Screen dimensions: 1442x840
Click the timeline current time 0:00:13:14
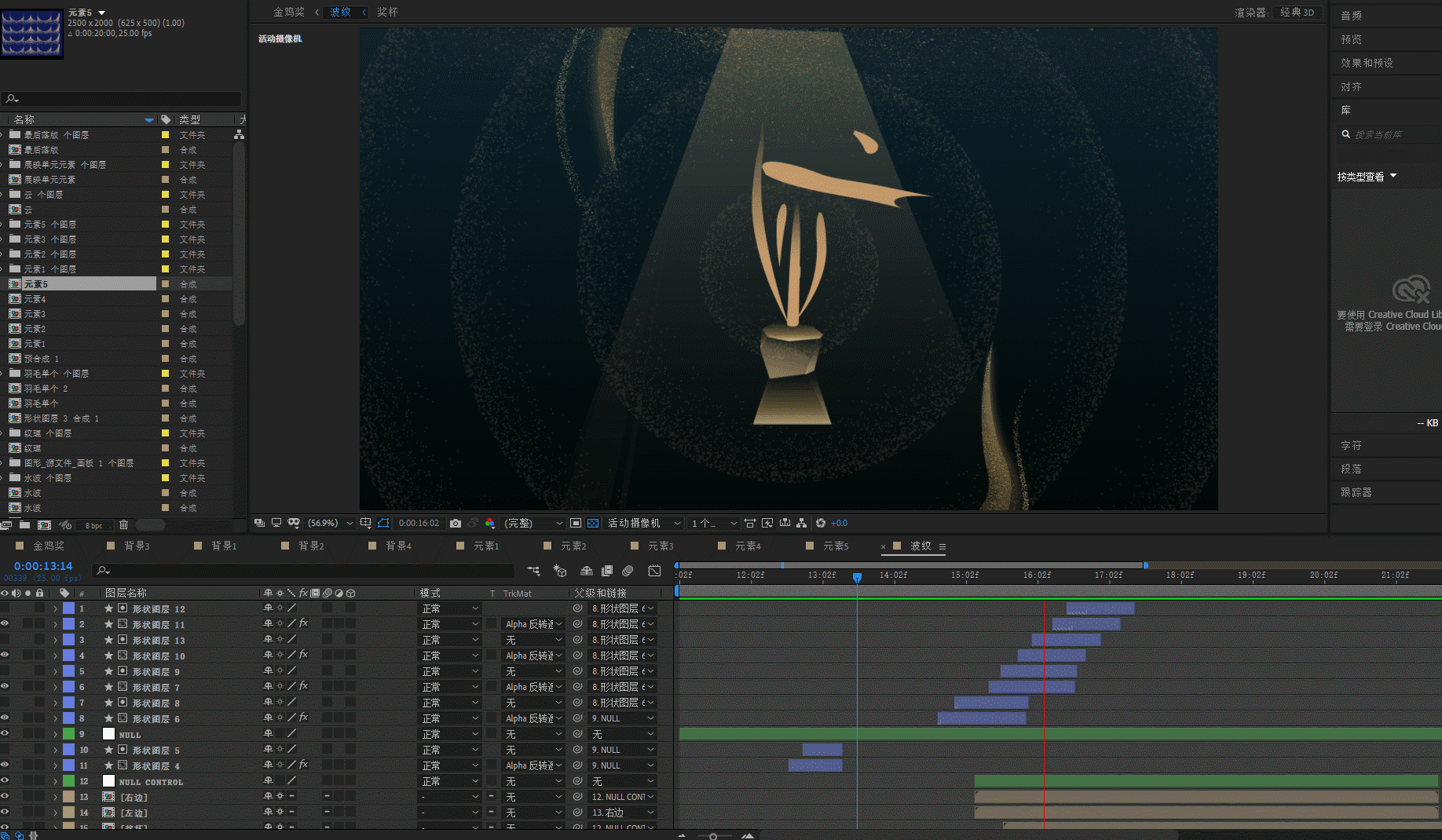tap(43, 566)
